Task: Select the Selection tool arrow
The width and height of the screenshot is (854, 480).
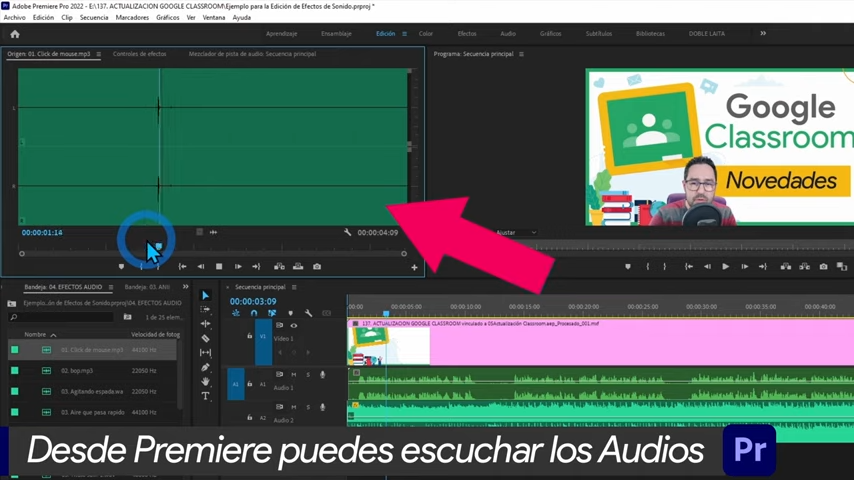Action: click(x=205, y=295)
